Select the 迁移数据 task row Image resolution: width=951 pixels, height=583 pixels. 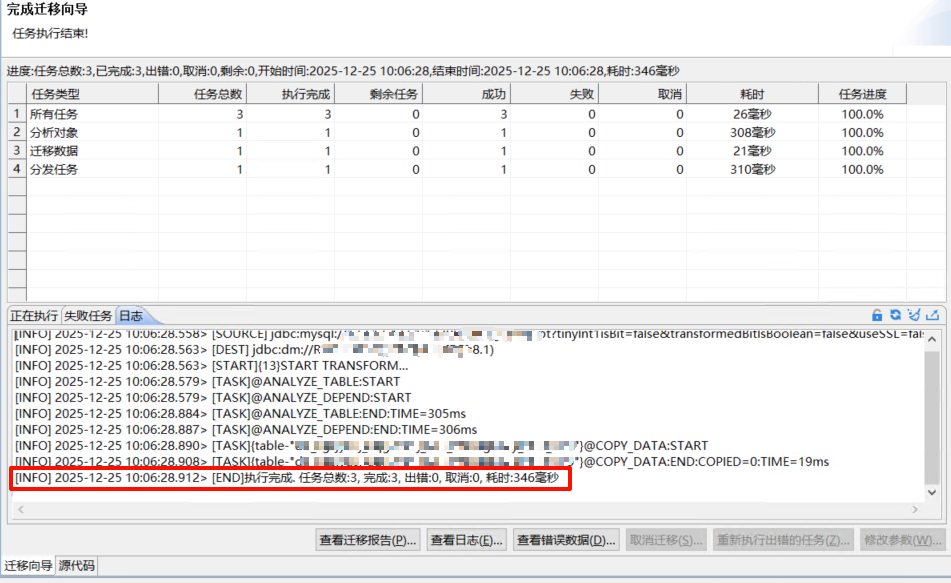point(55,151)
